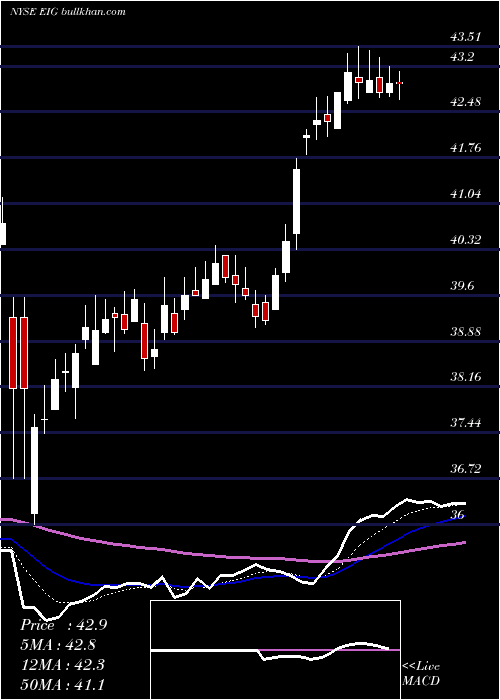Click the 5MA : 42.8 readout
Screen dimensions: 500x700
coord(58,645)
